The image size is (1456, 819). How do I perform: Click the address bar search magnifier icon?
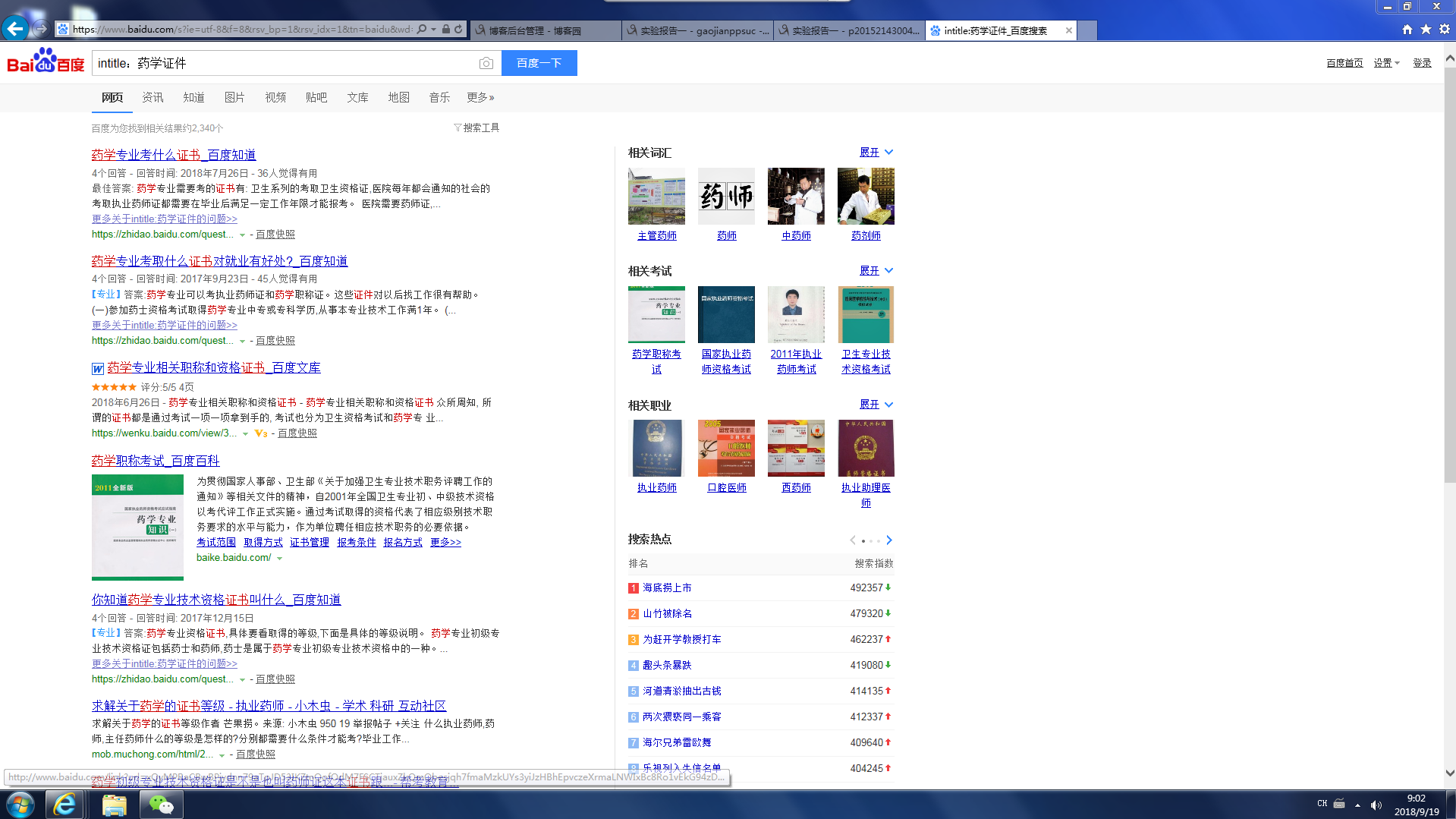tap(422, 30)
